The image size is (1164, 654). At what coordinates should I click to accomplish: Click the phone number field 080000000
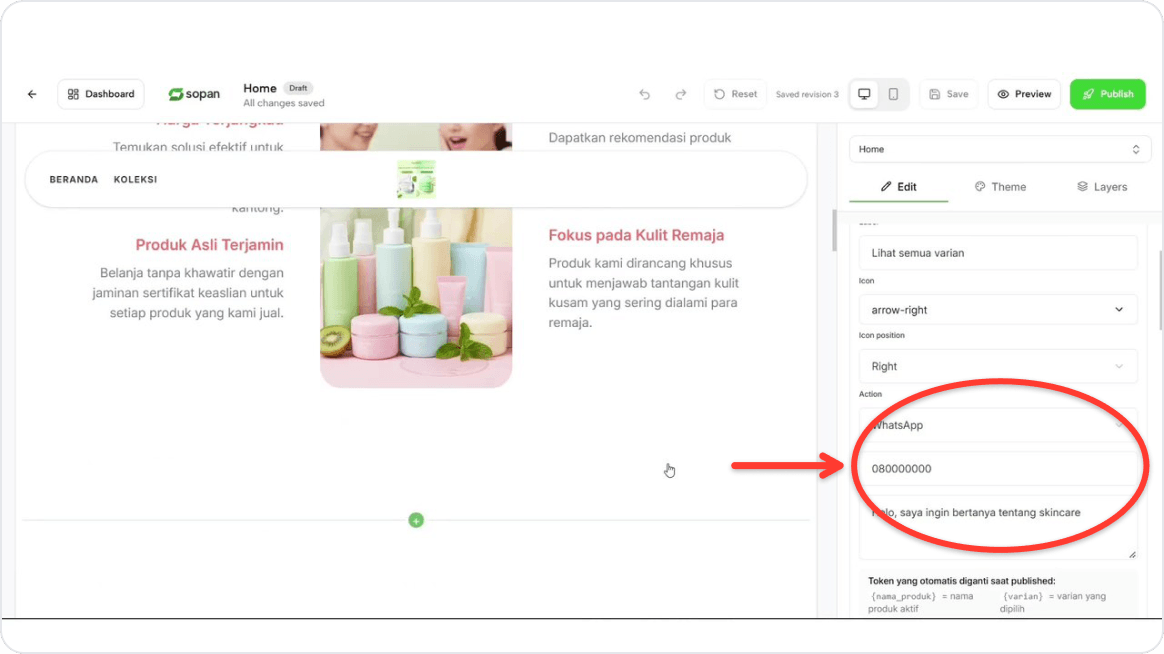(998, 469)
